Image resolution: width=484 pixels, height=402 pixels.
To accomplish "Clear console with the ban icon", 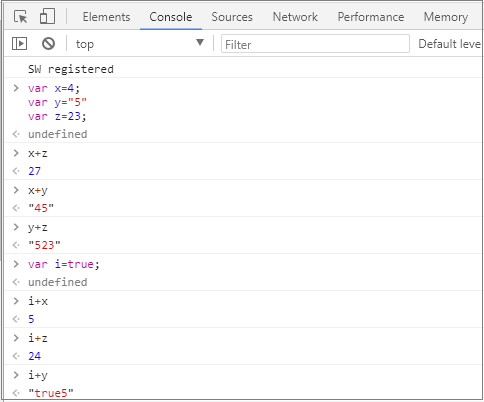I will 48,44.
